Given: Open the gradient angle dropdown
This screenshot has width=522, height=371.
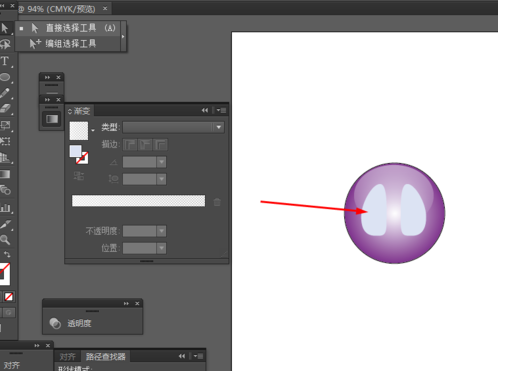Looking at the screenshot, I should click(161, 162).
